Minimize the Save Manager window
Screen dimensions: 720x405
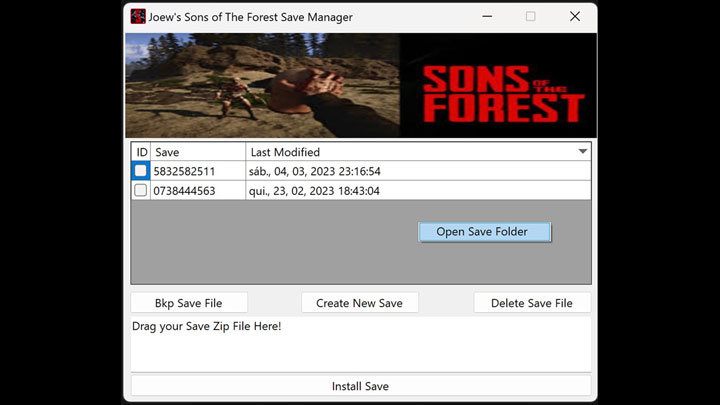pos(487,17)
